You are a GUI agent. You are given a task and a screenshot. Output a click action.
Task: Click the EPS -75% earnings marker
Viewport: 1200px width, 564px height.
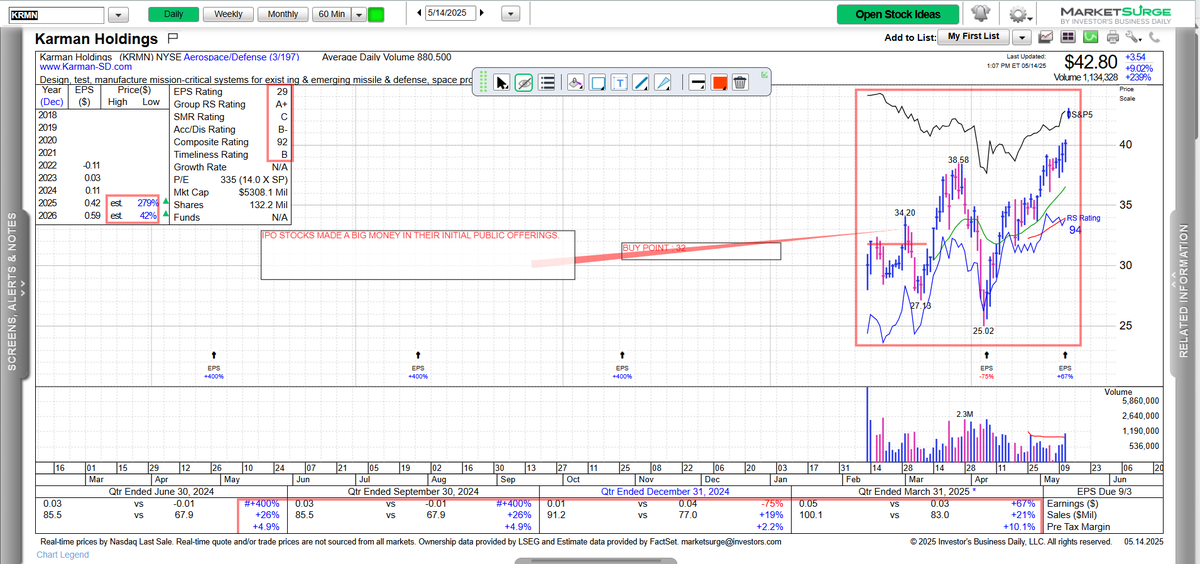click(x=986, y=368)
